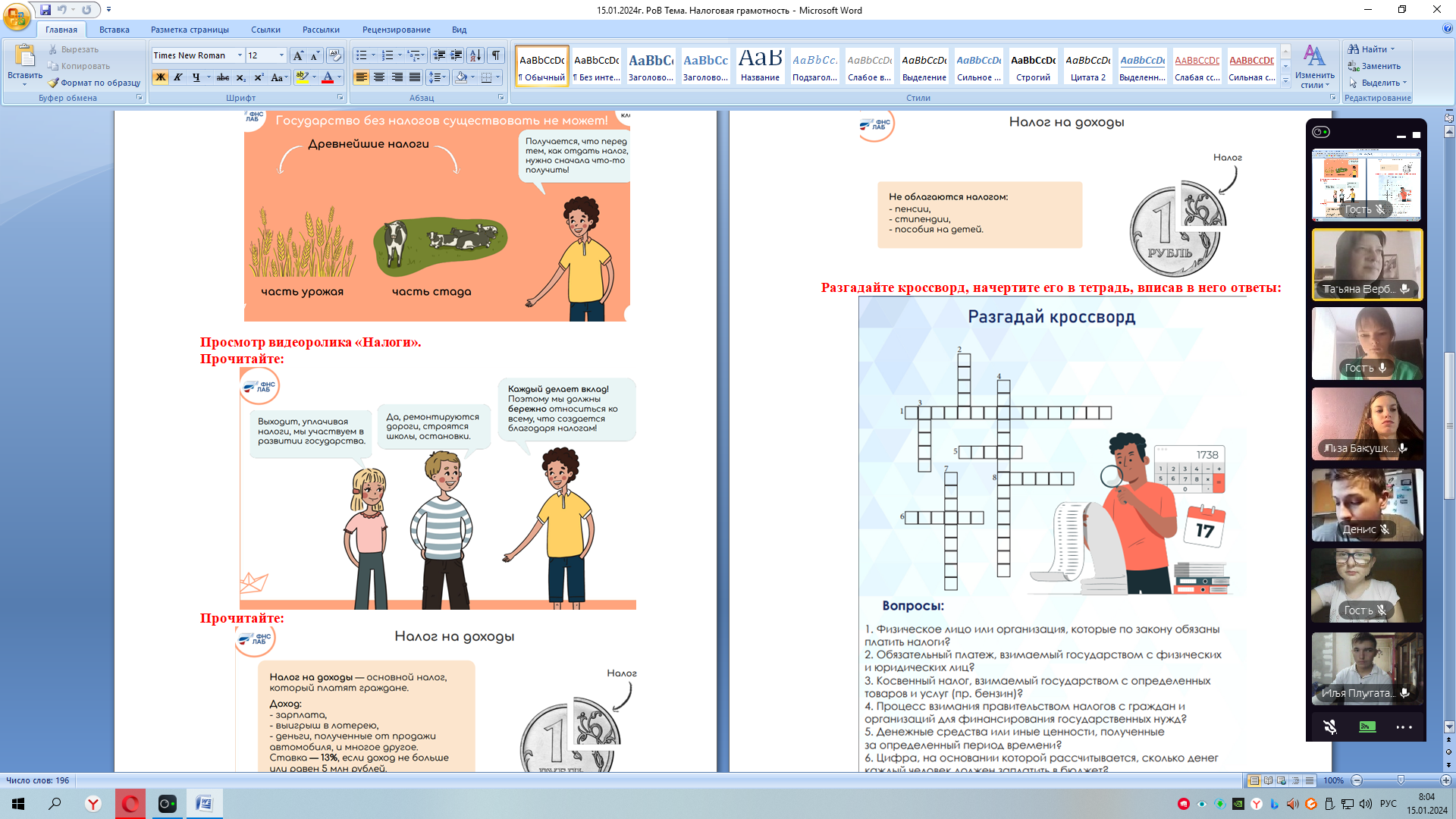Image resolution: width=1456 pixels, height=819 pixels.
Task: Open the Times New Roman font dropdown
Action: pyautogui.click(x=240, y=55)
